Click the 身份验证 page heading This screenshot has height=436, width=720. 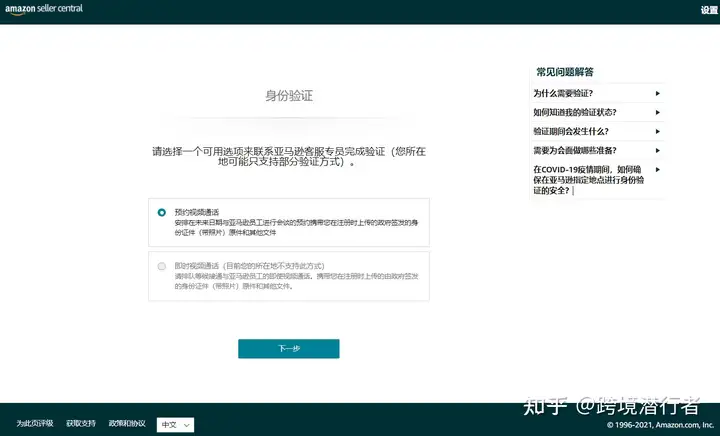(x=289, y=96)
